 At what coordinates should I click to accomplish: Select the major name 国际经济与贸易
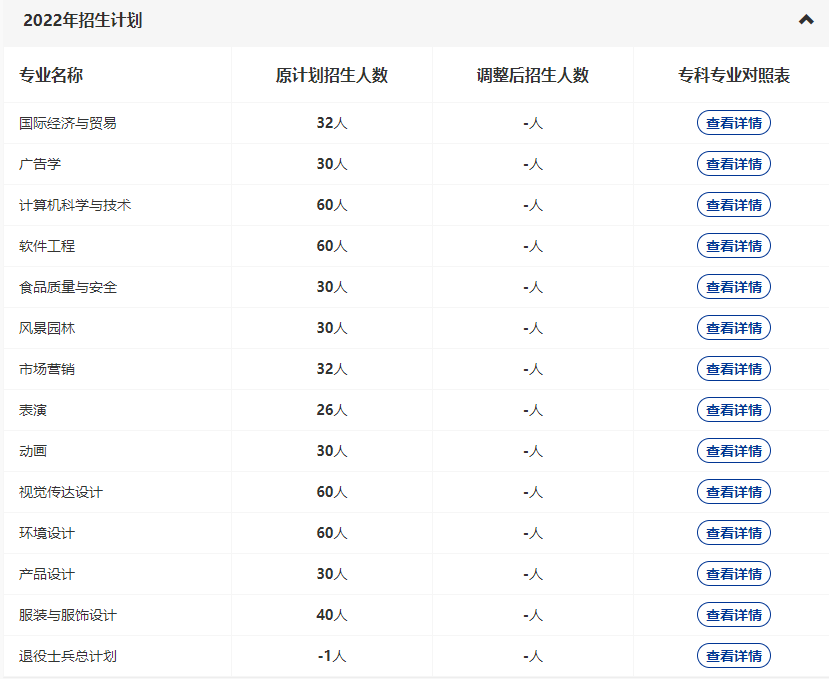pos(68,123)
